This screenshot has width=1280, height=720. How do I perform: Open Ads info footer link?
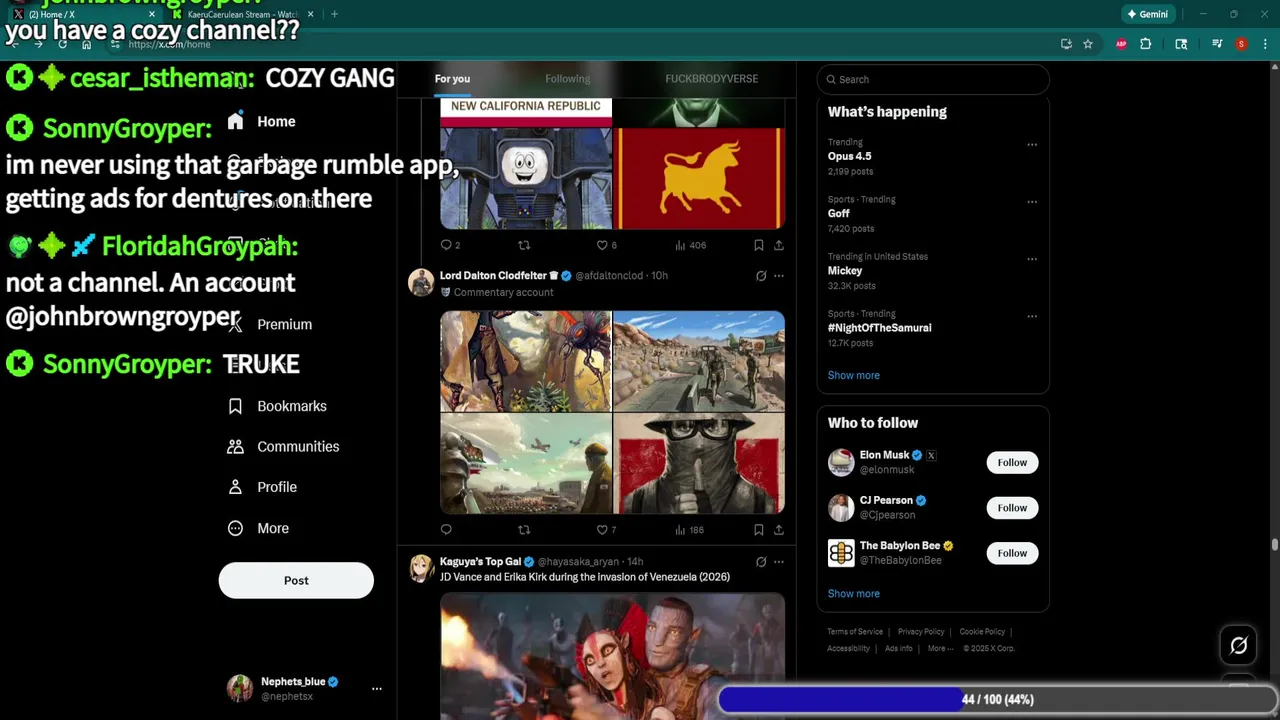tap(898, 648)
